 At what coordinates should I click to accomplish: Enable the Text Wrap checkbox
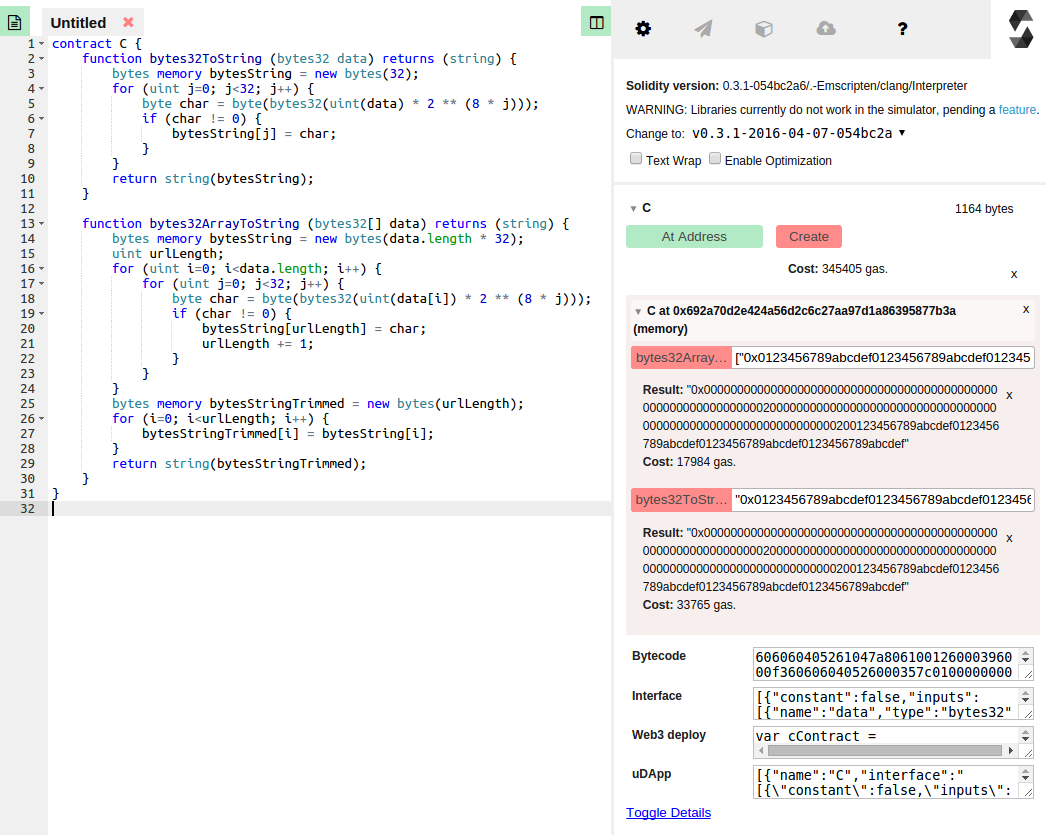pyautogui.click(x=636, y=159)
